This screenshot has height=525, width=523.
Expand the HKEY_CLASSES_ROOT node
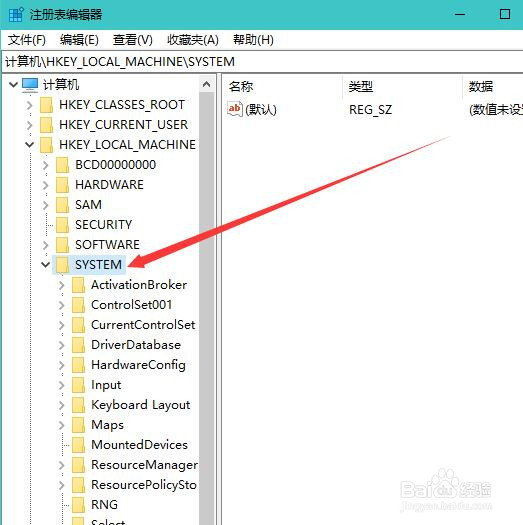click(29, 105)
